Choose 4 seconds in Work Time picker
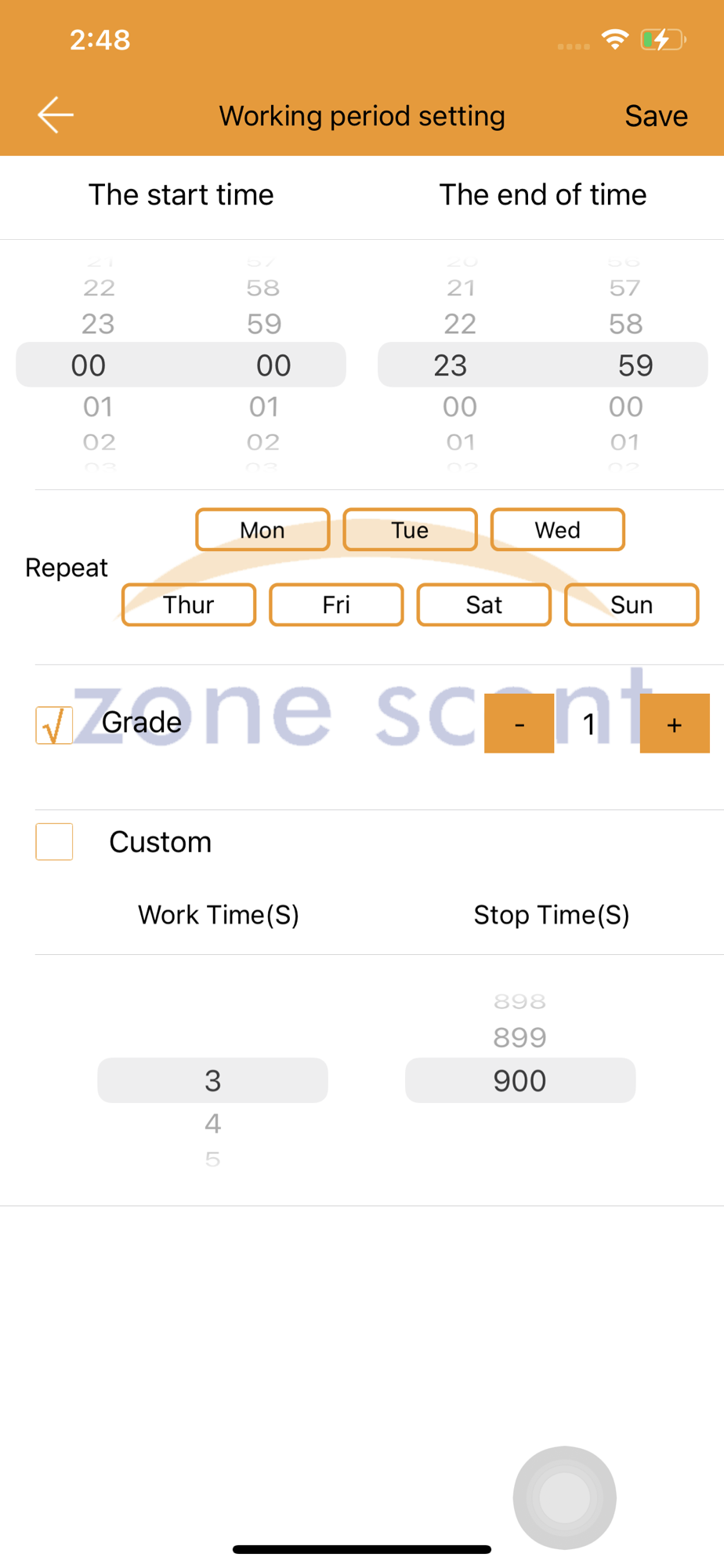 click(212, 1123)
